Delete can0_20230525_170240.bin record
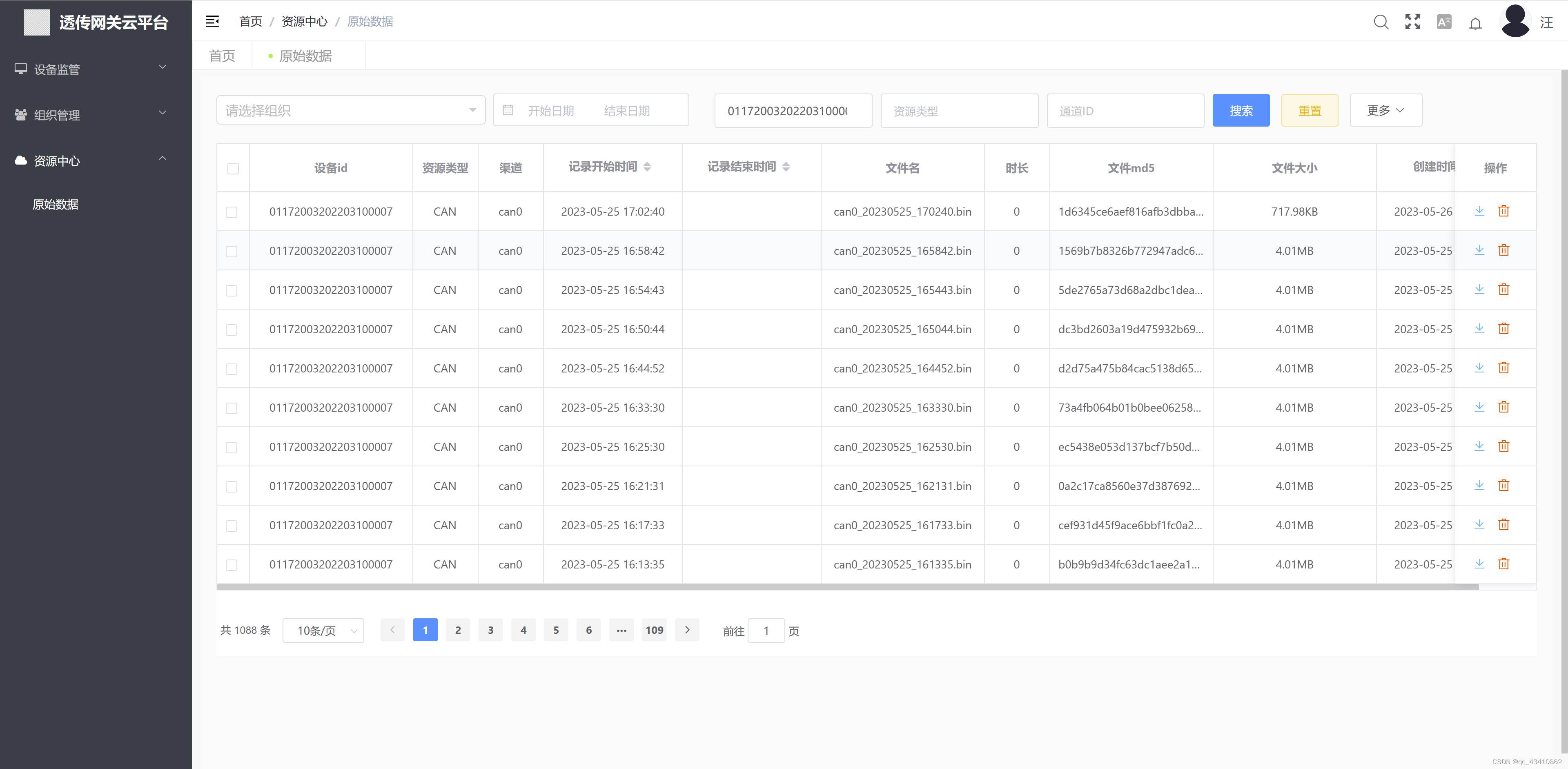This screenshot has height=769, width=1568. [1503, 211]
